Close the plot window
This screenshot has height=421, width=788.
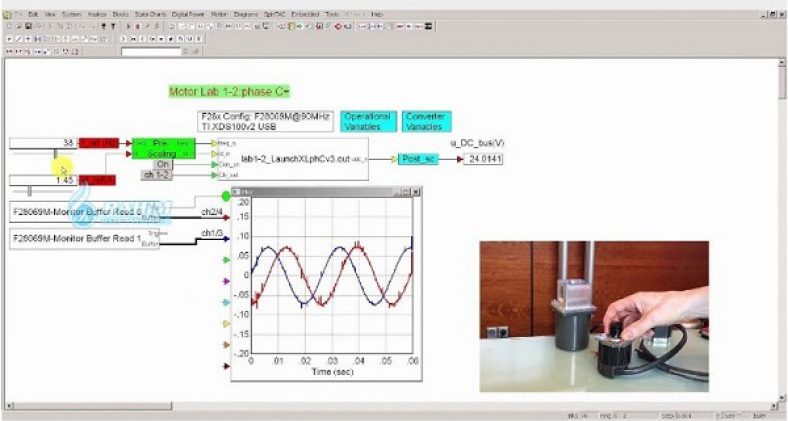pyautogui.click(x=416, y=192)
